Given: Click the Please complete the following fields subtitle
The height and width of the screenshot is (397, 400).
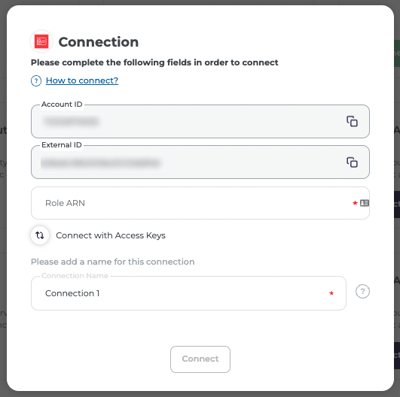Looking at the screenshot, I should (154, 63).
